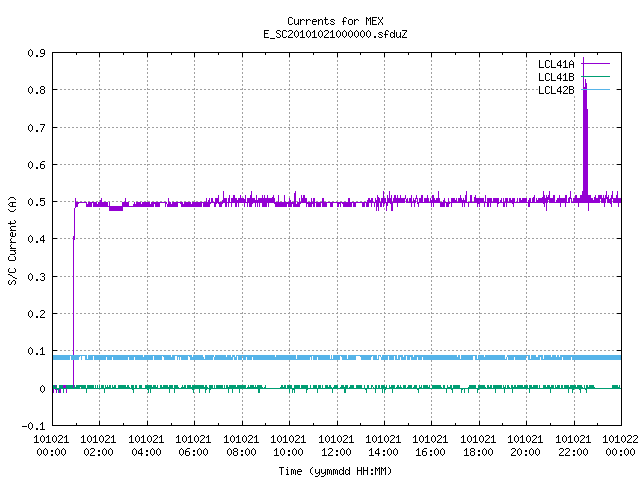This screenshot has height=480, width=640.
Task: Click the 101021 08:00 time tick label
Action: (x=241, y=446)
